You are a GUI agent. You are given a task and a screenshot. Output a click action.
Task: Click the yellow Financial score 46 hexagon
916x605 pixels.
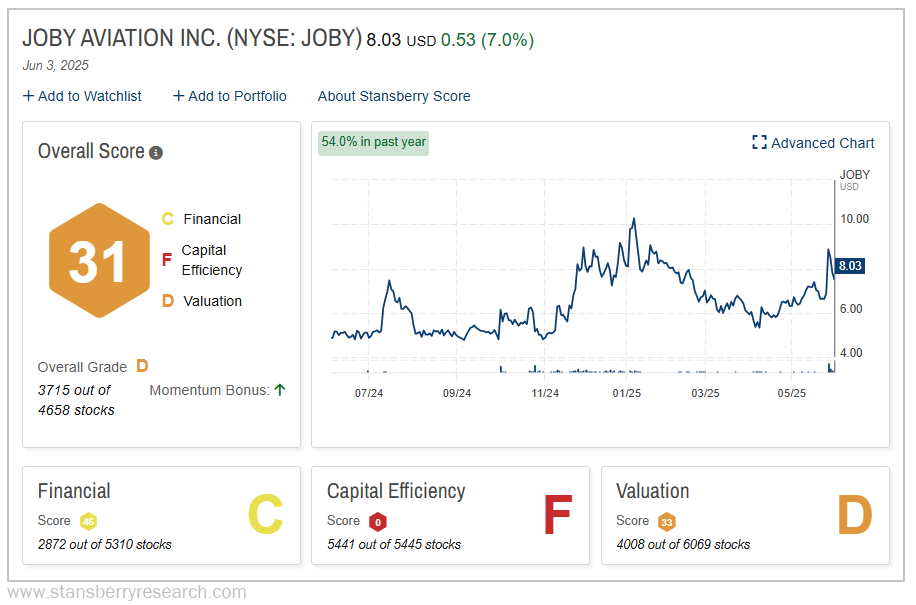(88, 521)
